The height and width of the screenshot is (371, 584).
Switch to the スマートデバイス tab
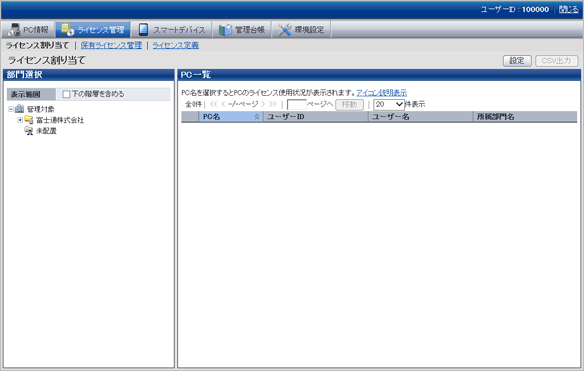coord(171,29)
